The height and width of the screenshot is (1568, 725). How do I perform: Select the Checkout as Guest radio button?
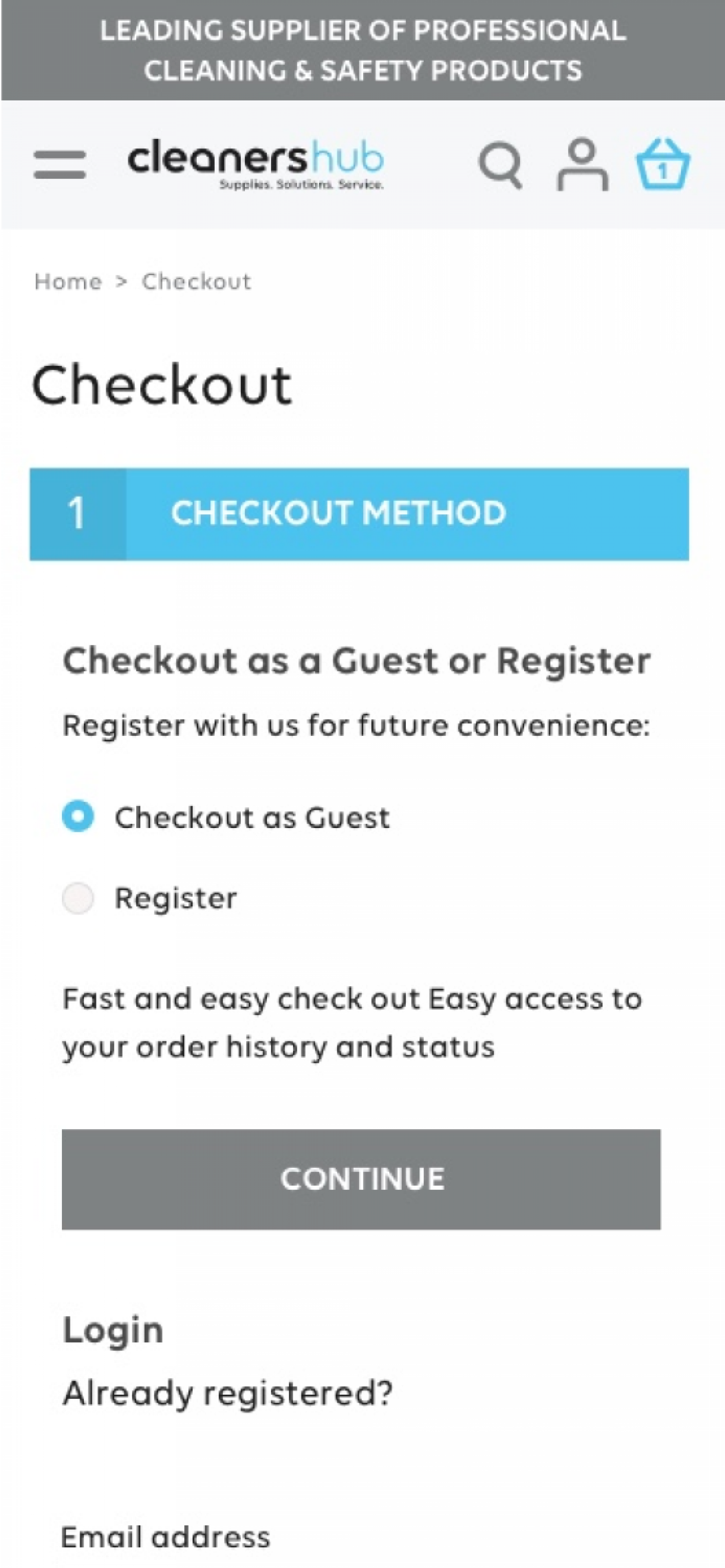tap(78, 816)
